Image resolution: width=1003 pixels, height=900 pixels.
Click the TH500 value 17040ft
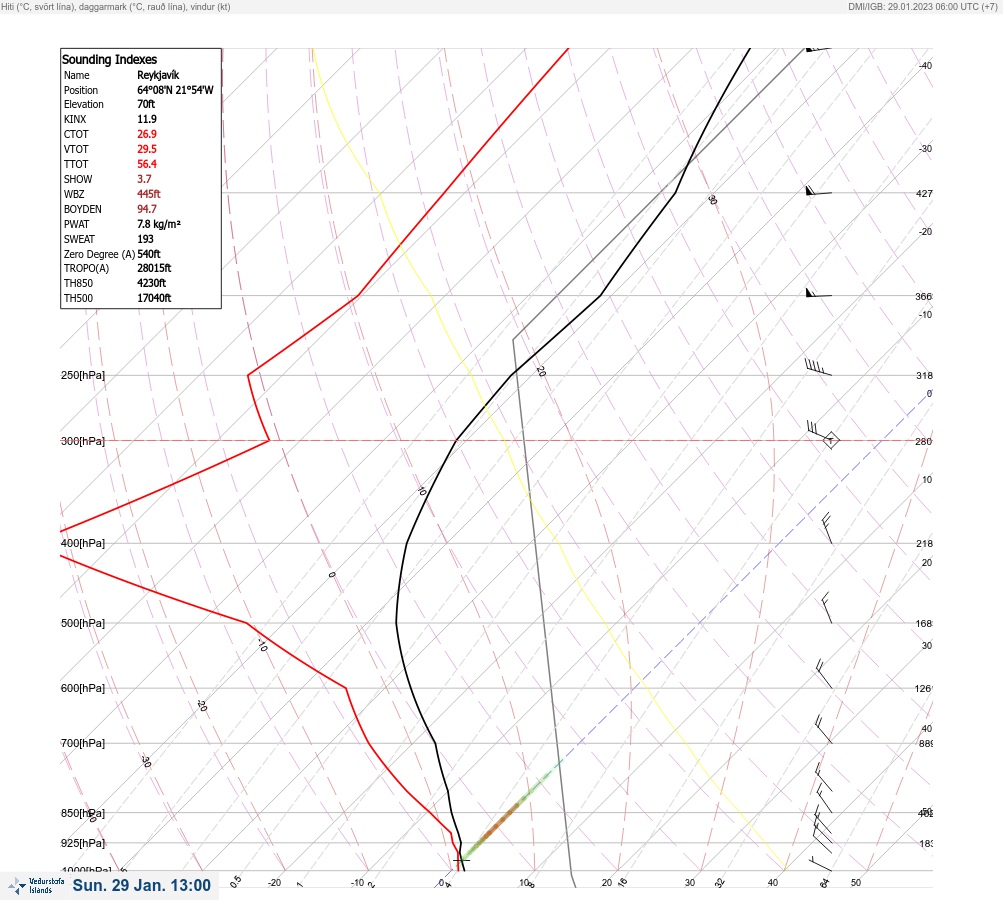pos(154,298)
